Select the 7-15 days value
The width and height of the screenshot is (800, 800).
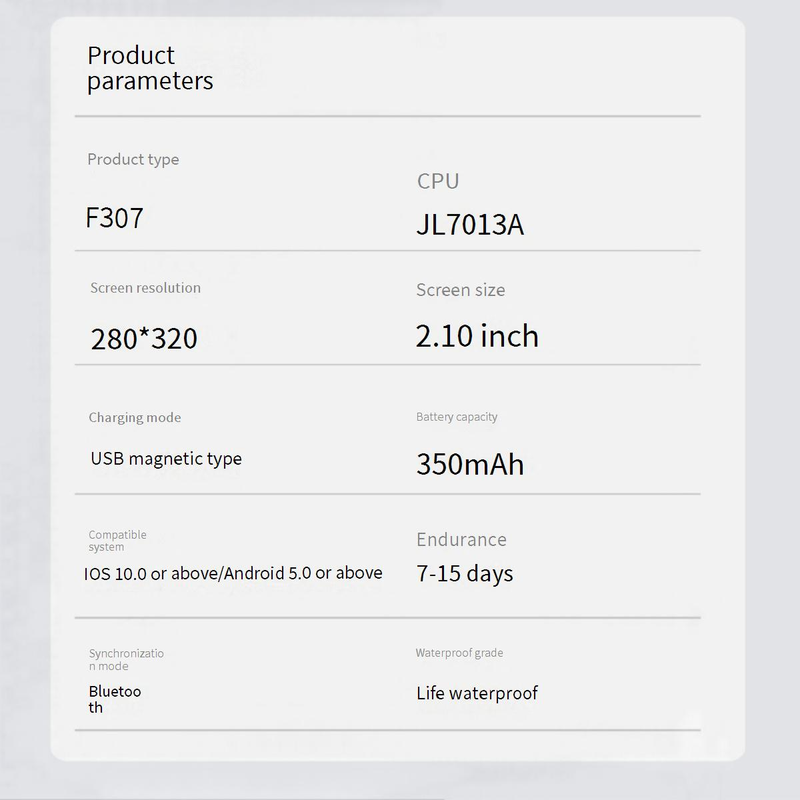464,574
